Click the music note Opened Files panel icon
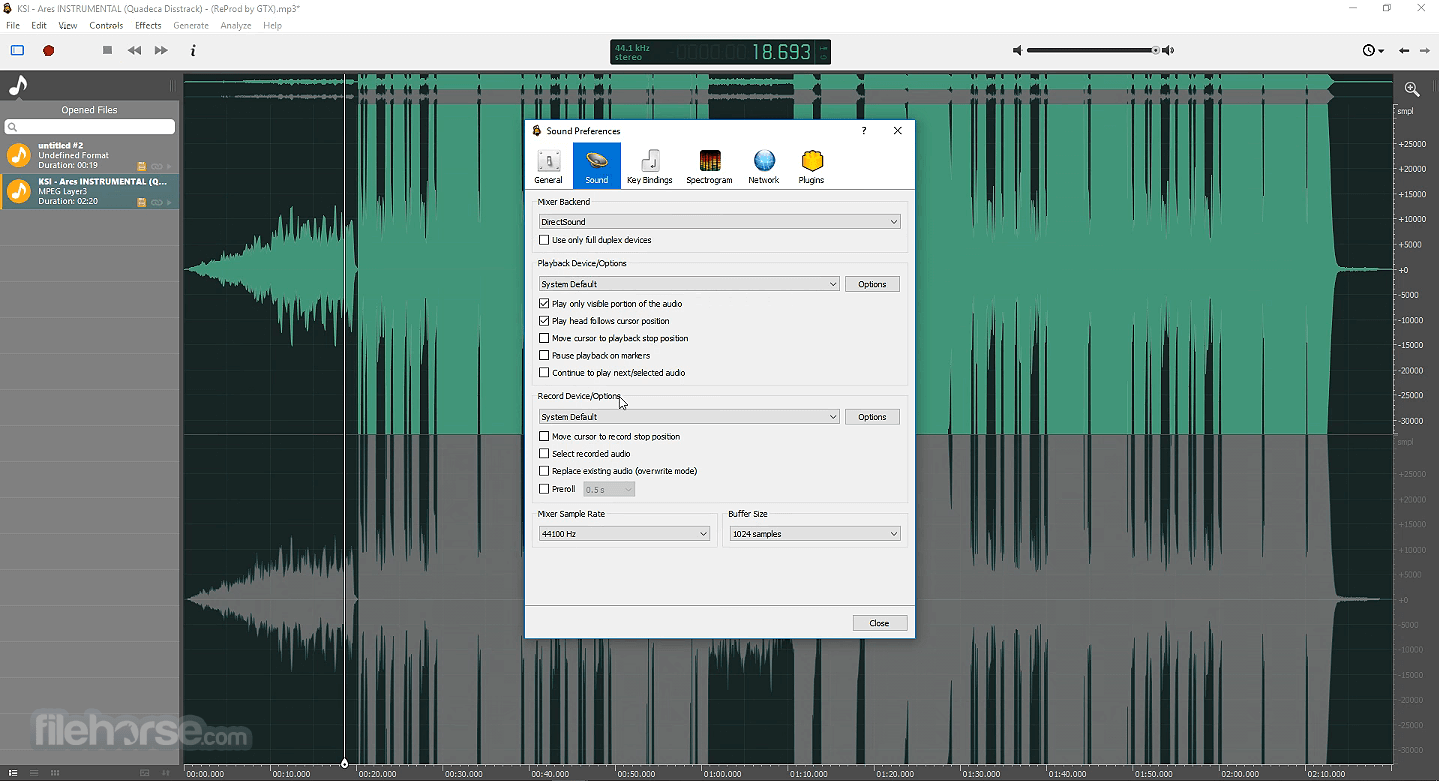 (x=18, y=86)
